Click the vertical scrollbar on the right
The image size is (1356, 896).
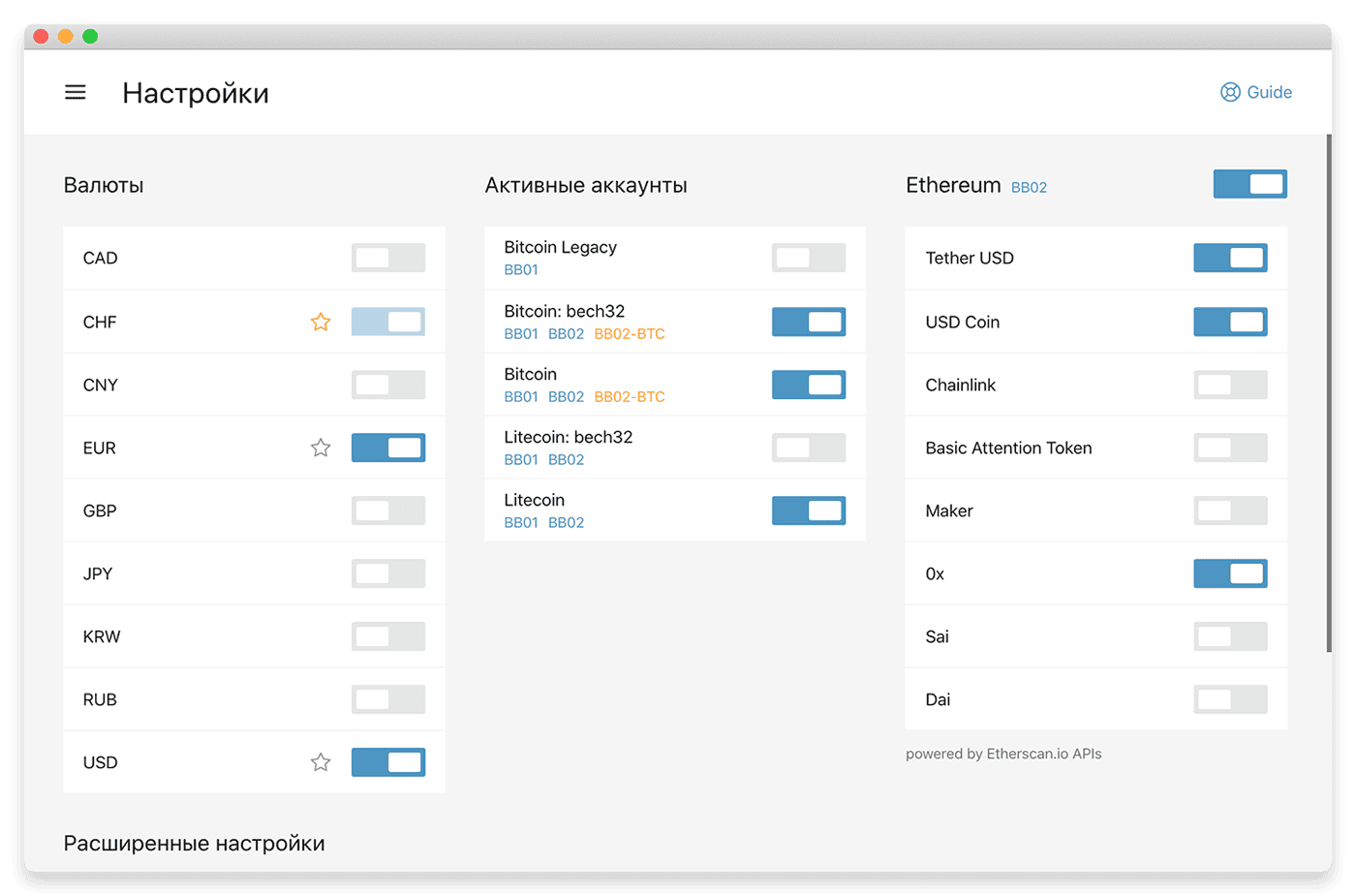[x=1329, y=393]
